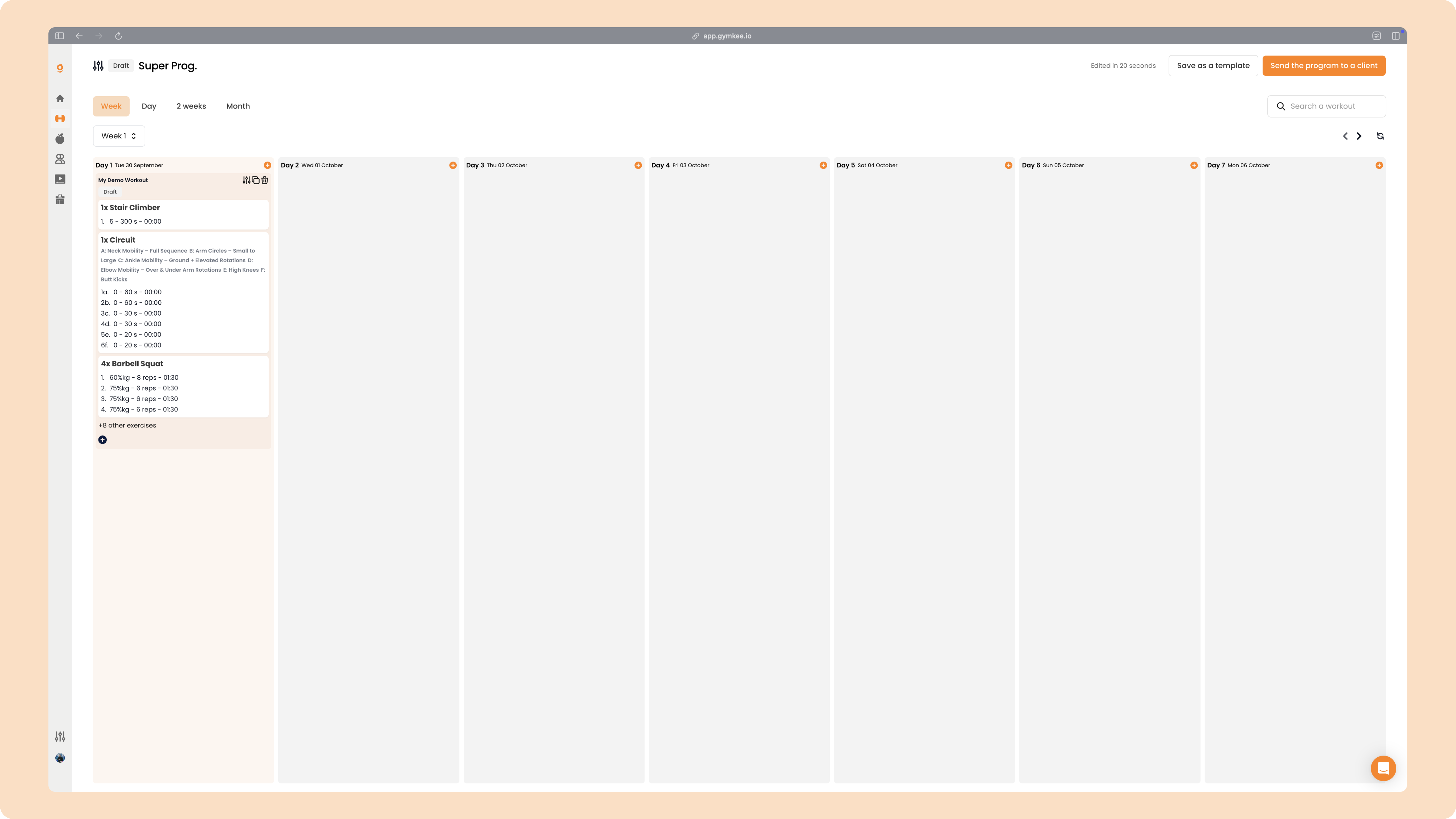Add a workout to Day 7
The width and height of the screenshot is (1456, 819).
tap(1379, 165)
